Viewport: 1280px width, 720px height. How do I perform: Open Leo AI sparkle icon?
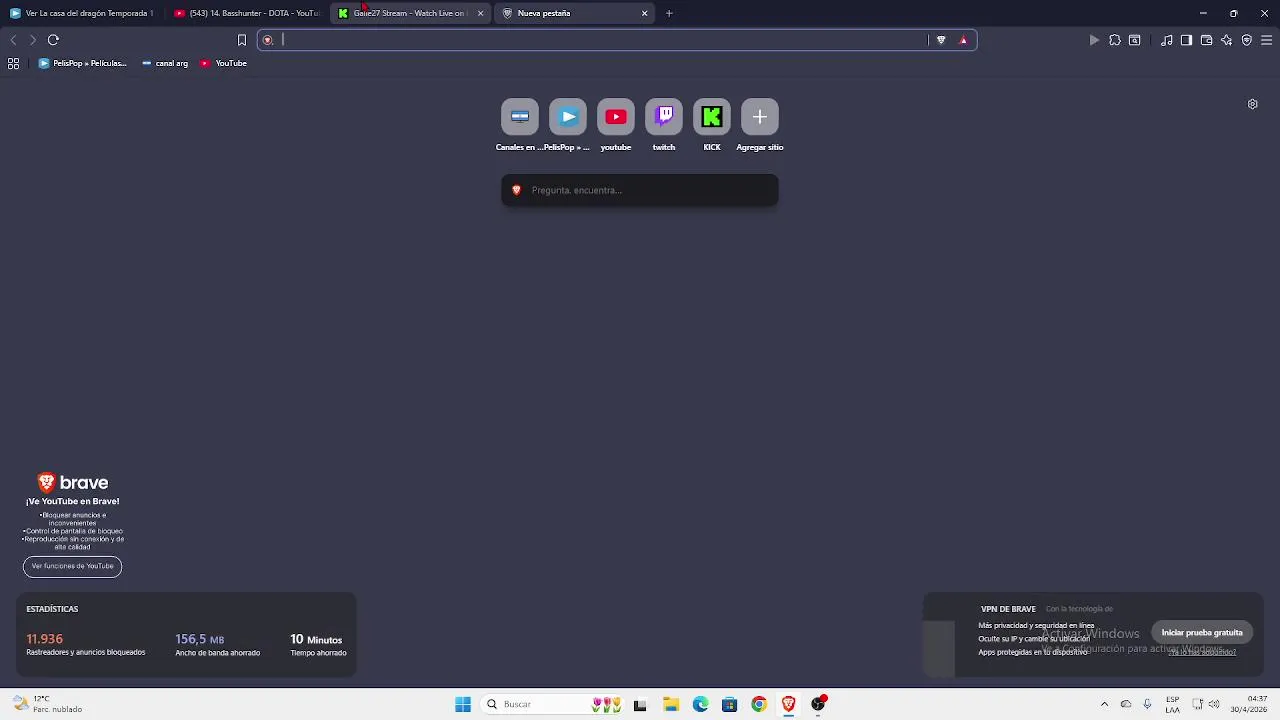click(1226, 40)
